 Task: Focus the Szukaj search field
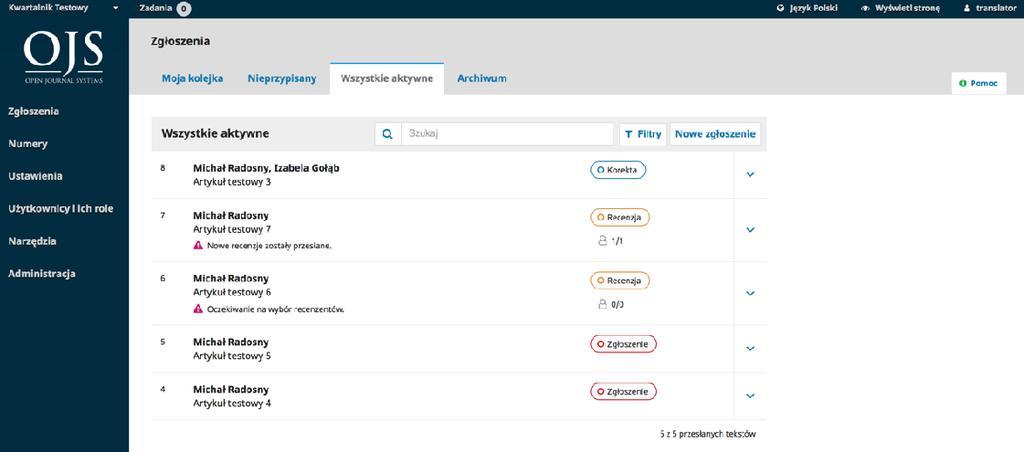[x=507, y=134]
